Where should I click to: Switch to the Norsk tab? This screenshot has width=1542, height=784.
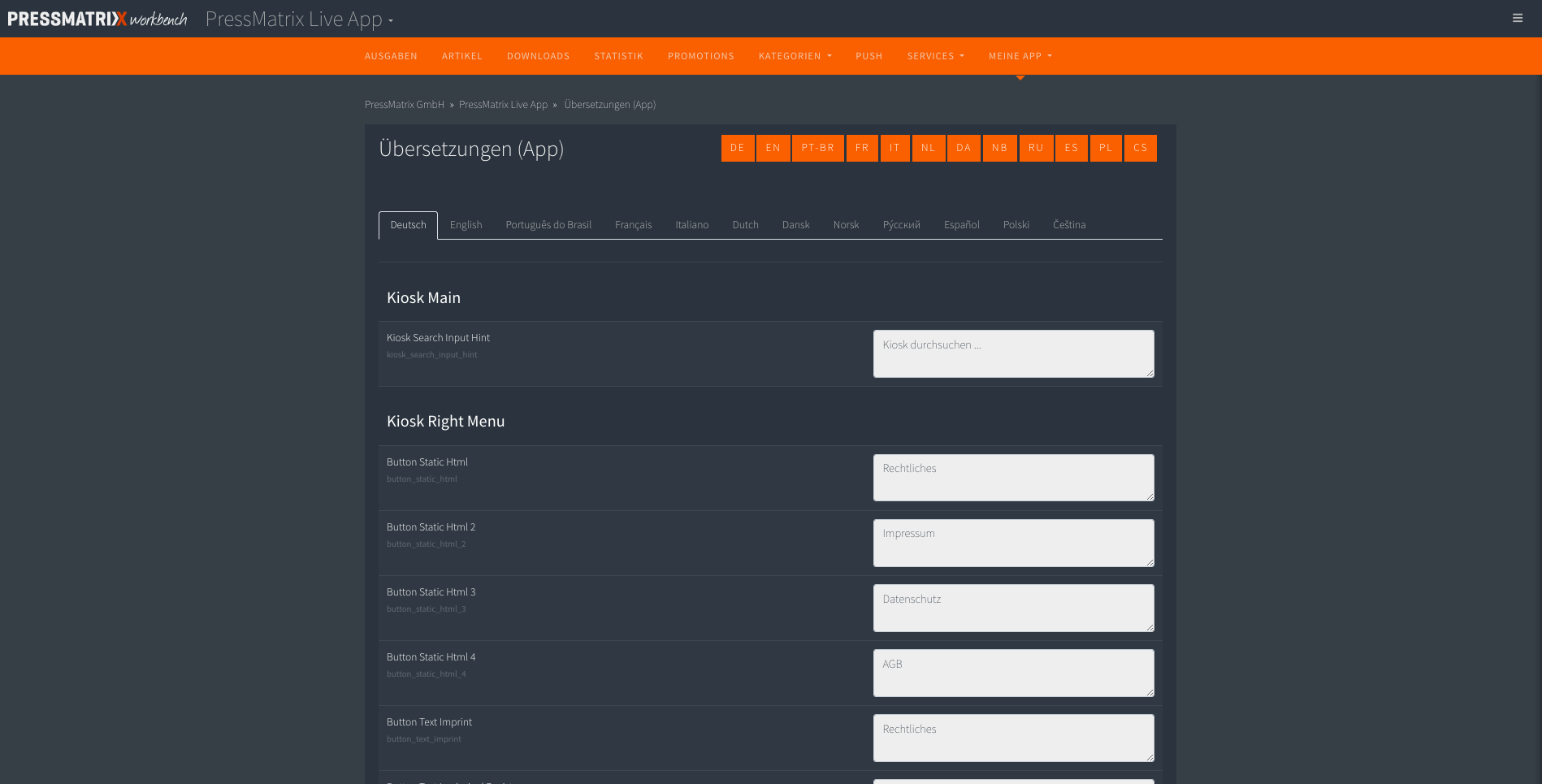[x=847, y=225]
